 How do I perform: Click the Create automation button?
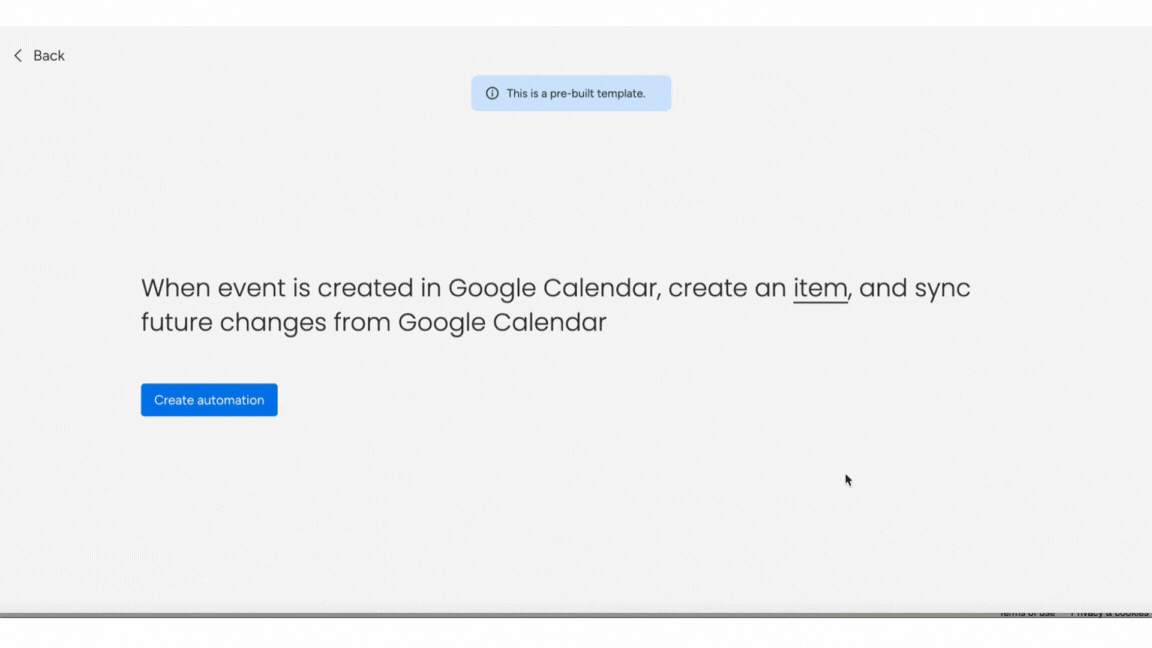pos(209,400)
